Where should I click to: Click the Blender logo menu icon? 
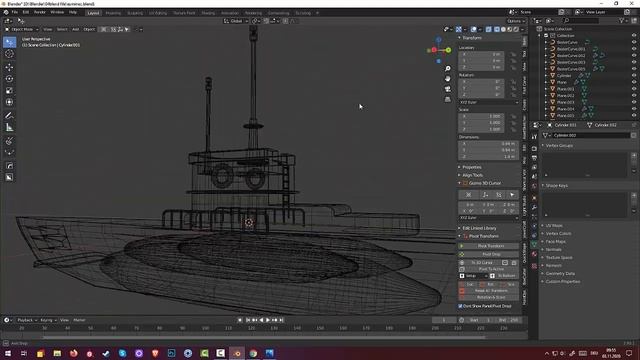point(6,13)
